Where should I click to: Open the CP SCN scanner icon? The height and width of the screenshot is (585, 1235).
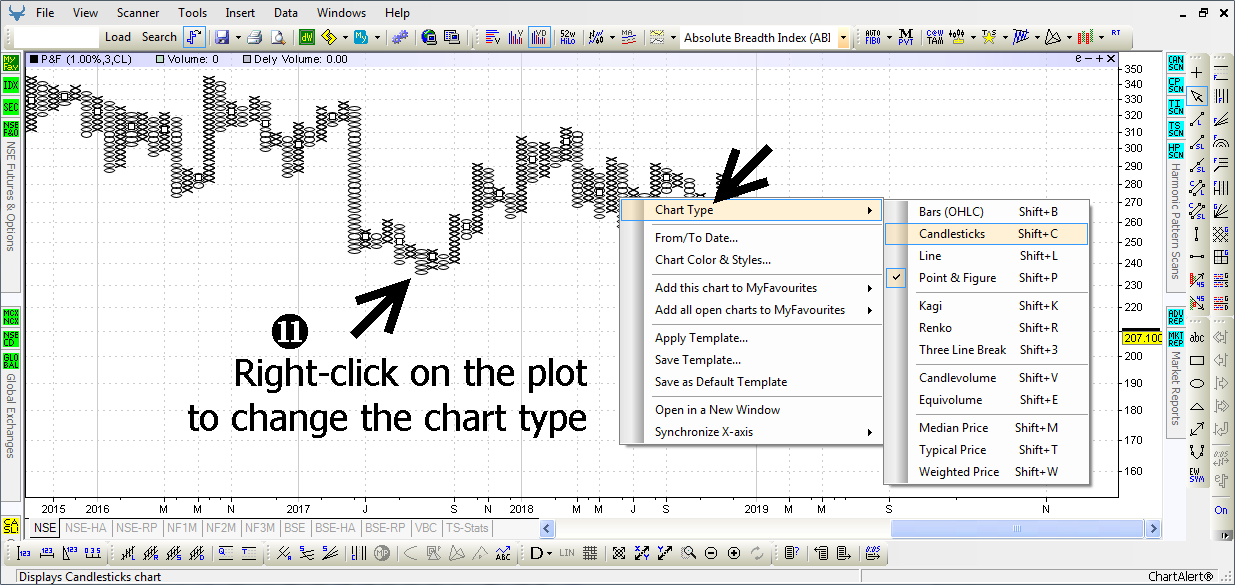1175,85
